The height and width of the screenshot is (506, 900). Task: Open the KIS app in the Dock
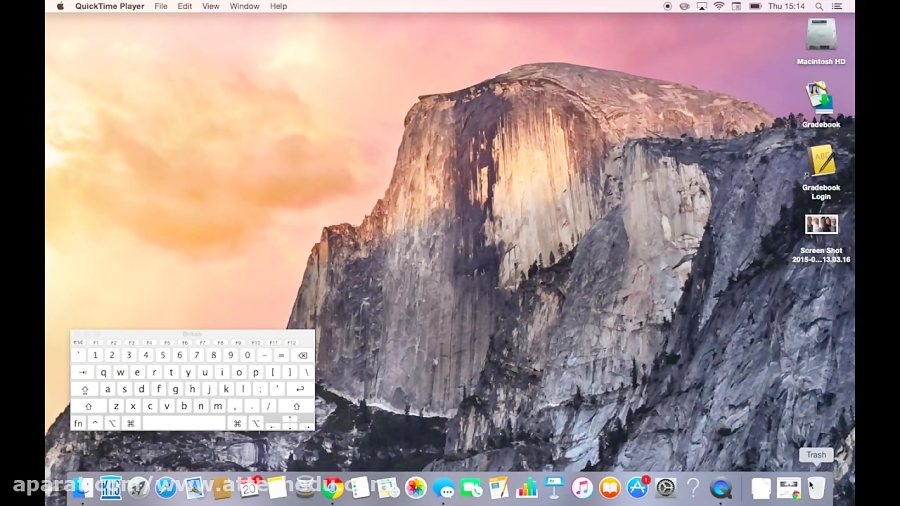tap(110, 488)
